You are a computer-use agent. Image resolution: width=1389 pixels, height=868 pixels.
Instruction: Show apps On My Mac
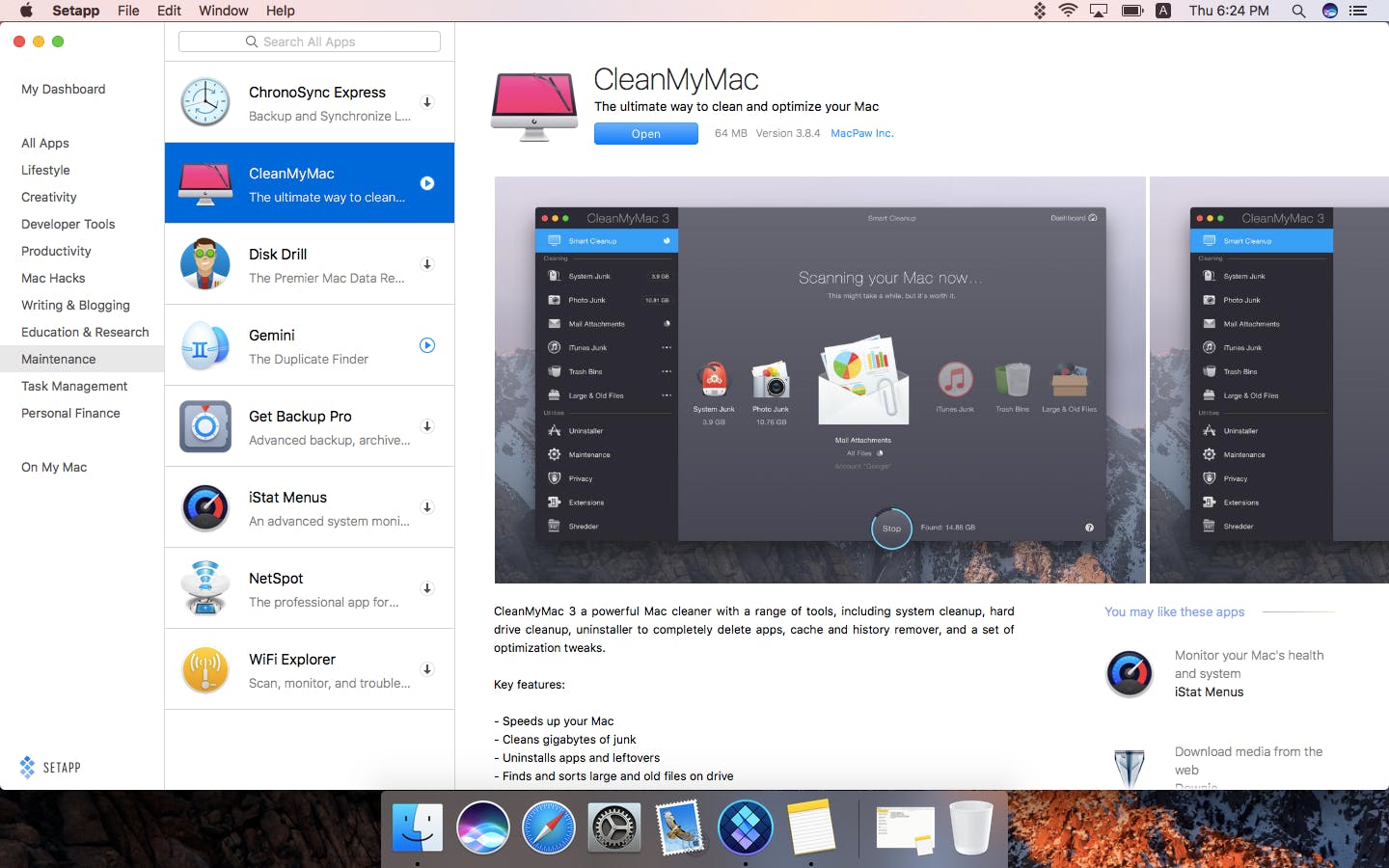[x=54, y=467]
